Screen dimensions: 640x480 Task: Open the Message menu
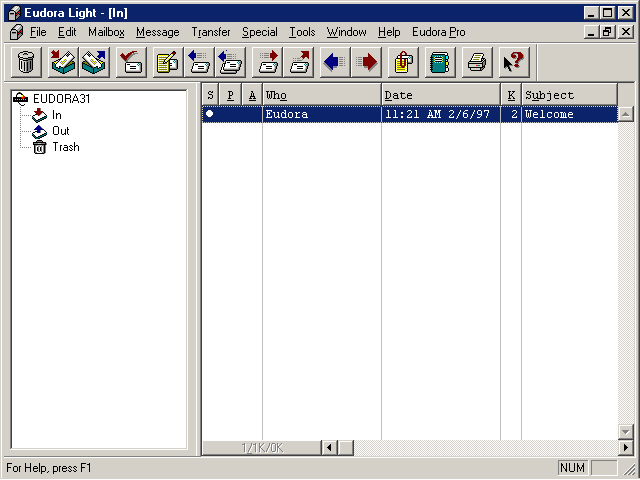click(x=158, y=32)
